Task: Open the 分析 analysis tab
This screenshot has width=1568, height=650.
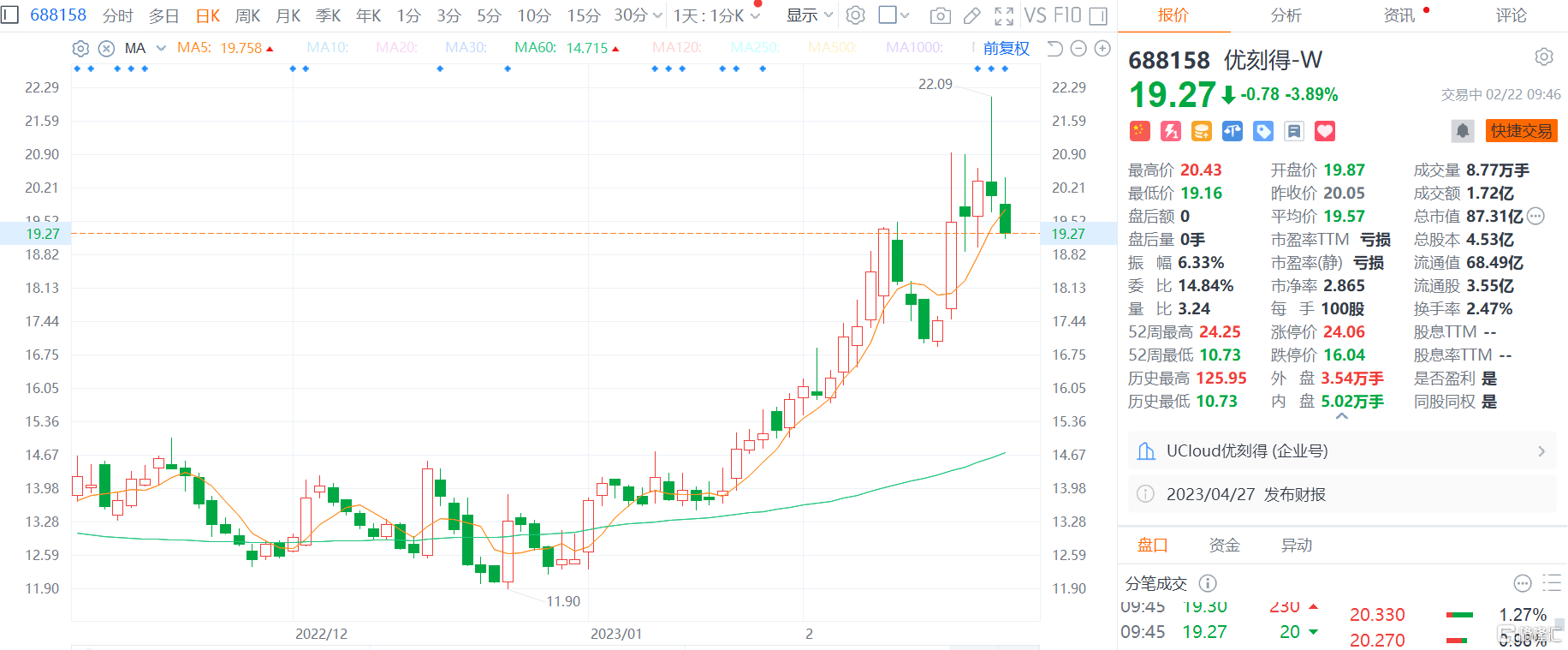Action: tap(1286, 15)
